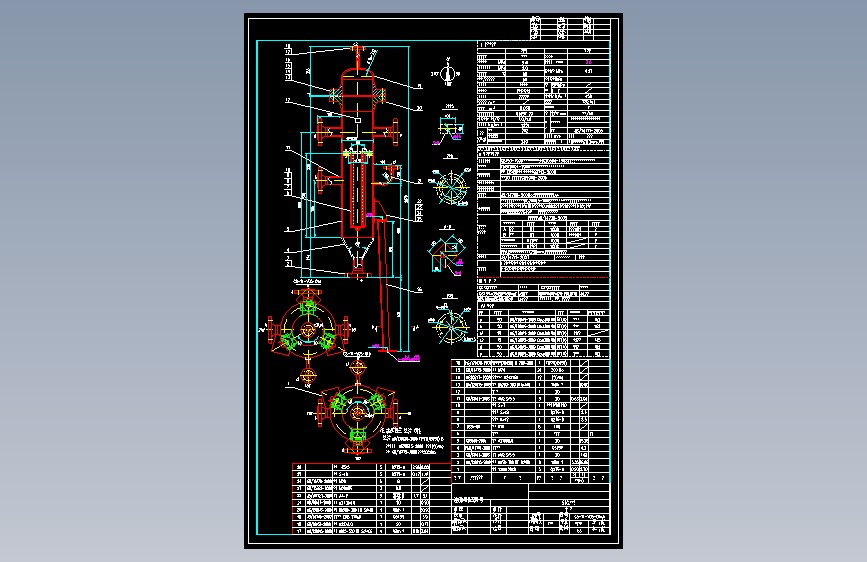Click the revision block in the top corner
867x562 pixels.
570,28
